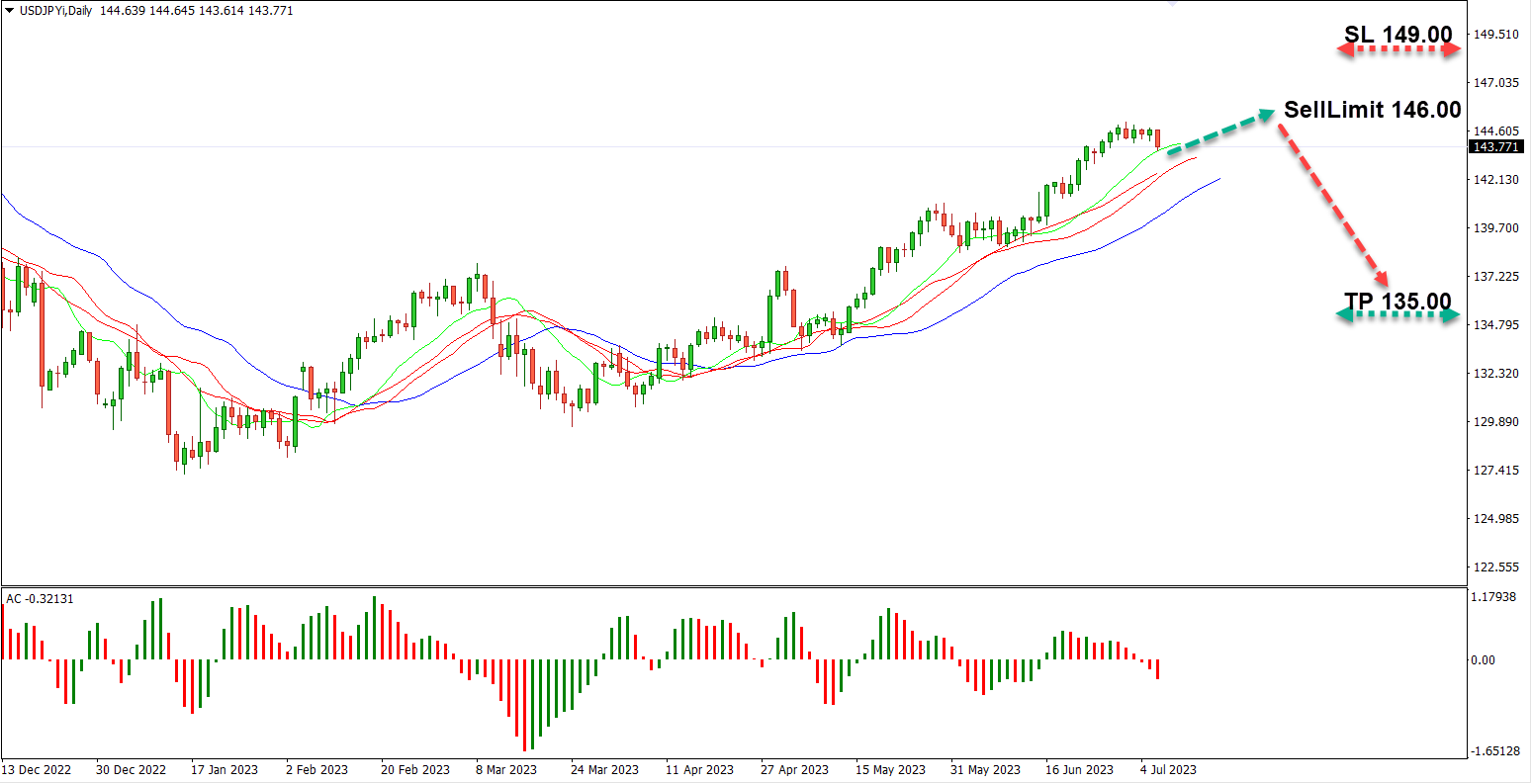Select the latest red candle on the chart

tap(1157, 138)
